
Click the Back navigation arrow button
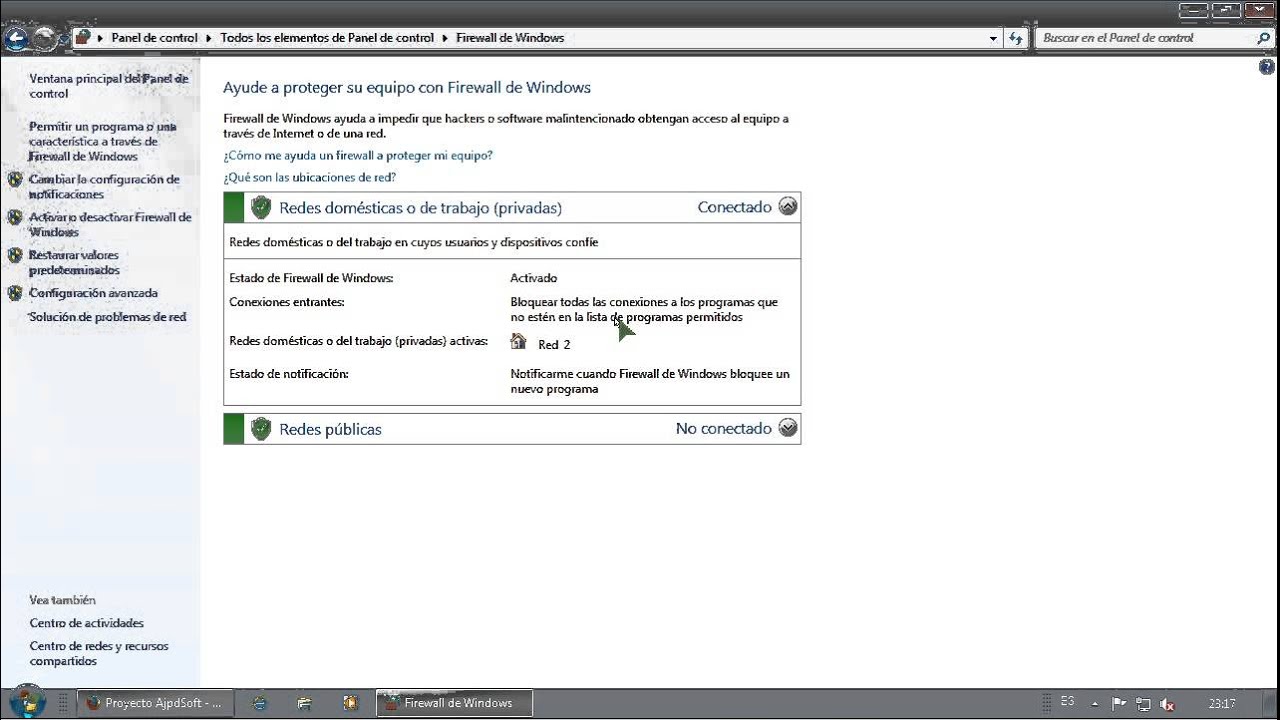pos(17,39)
